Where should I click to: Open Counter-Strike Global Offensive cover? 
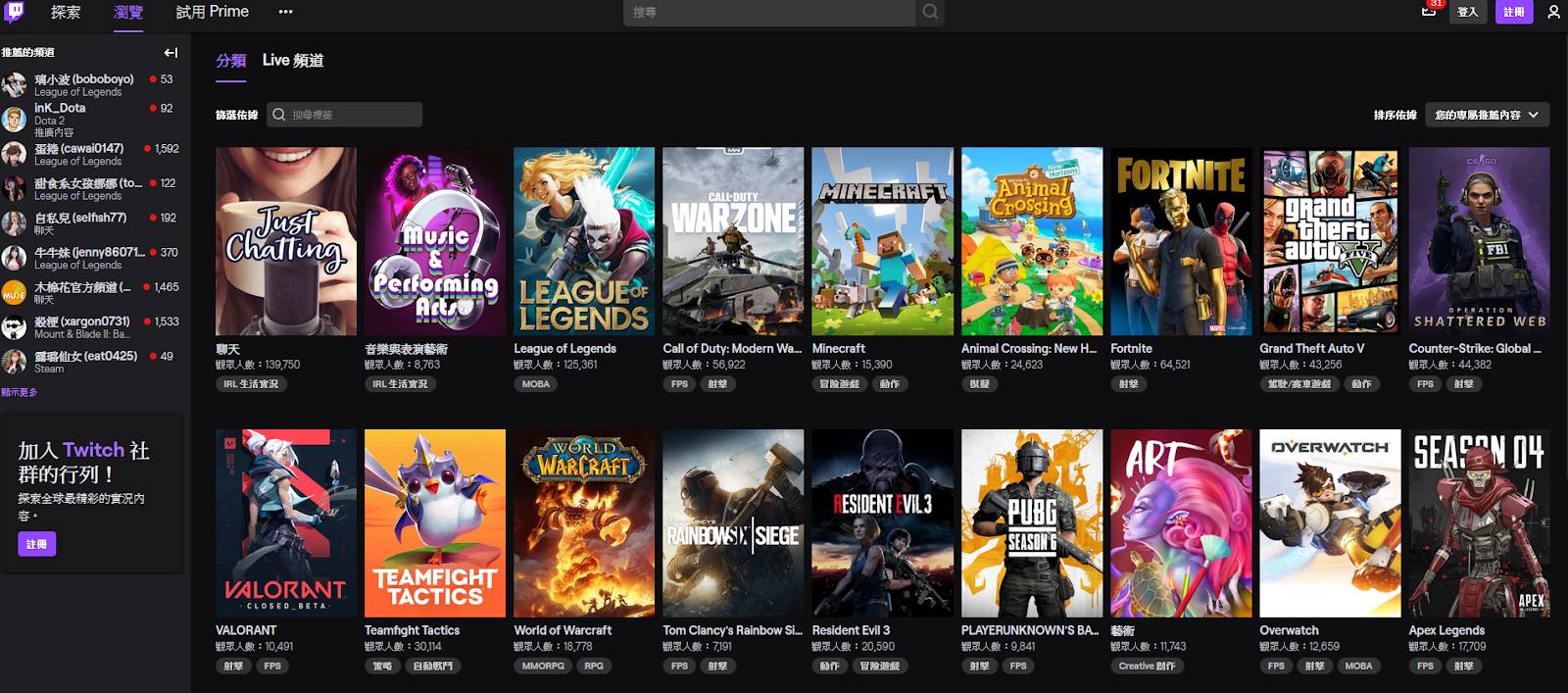point(1480,241)
